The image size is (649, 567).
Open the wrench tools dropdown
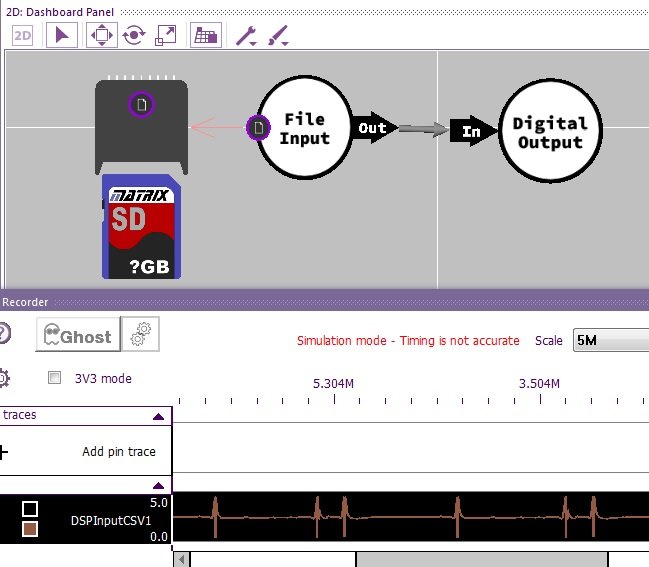click(x=246, y=36)
